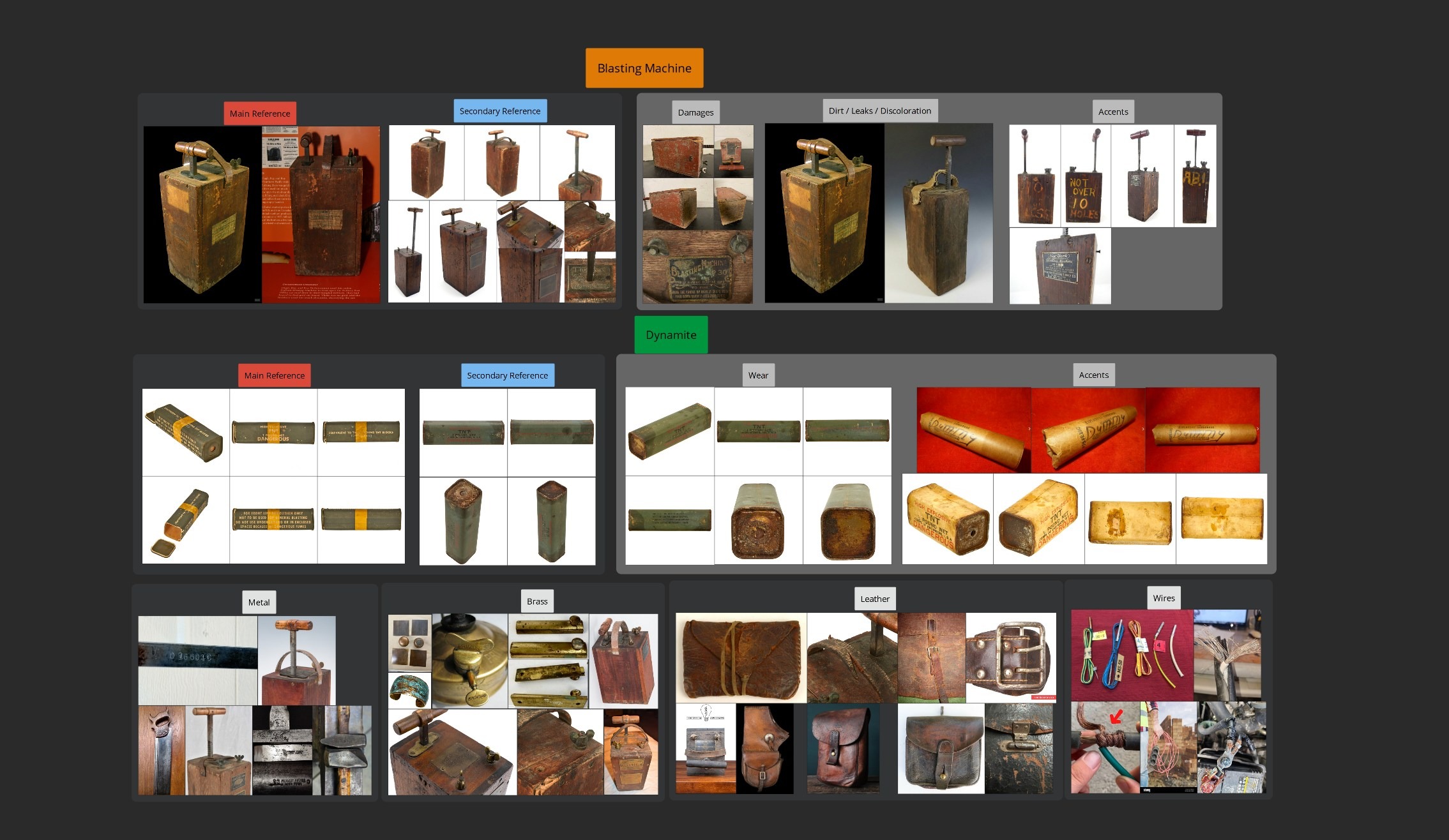Click the red Main Reference label under Dynamite
This screenshot has height=840, width=1449.
click(x=275, y=375)
